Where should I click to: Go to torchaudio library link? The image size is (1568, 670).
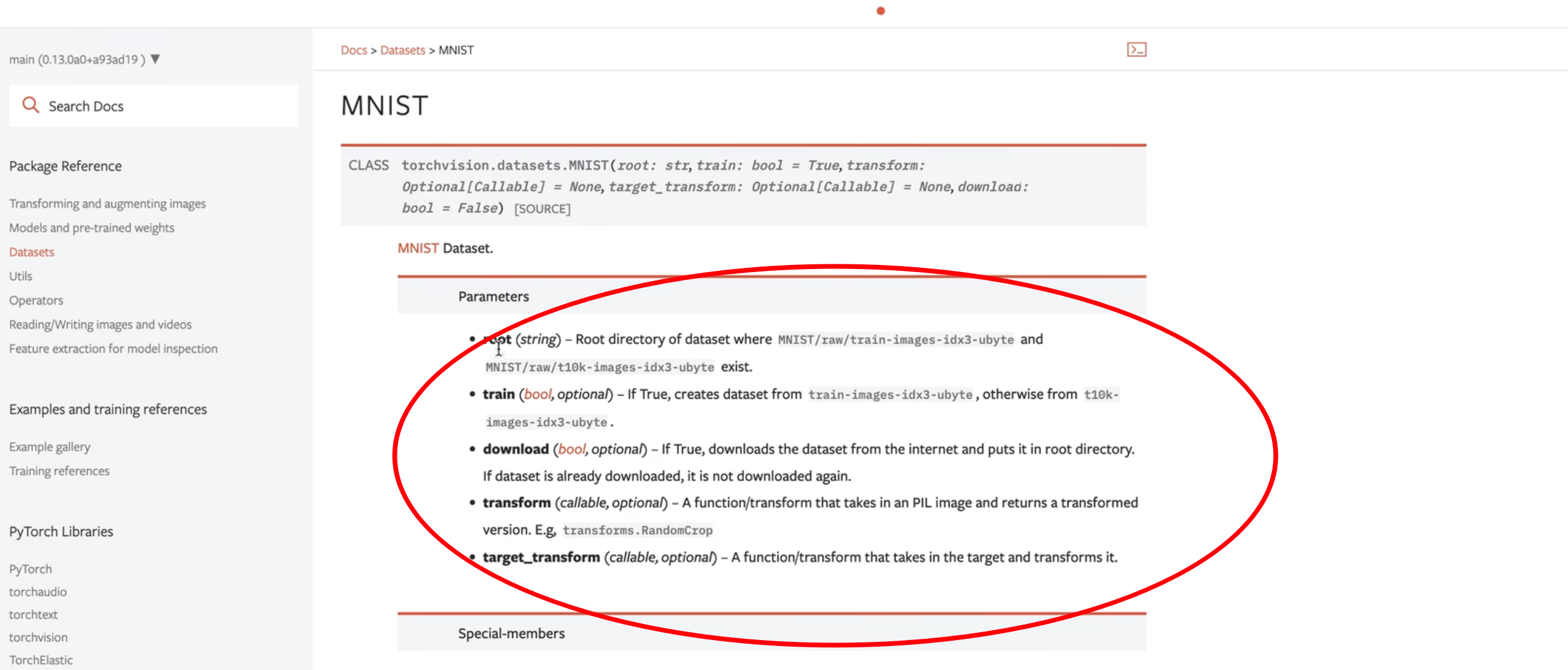click(38, 591)
